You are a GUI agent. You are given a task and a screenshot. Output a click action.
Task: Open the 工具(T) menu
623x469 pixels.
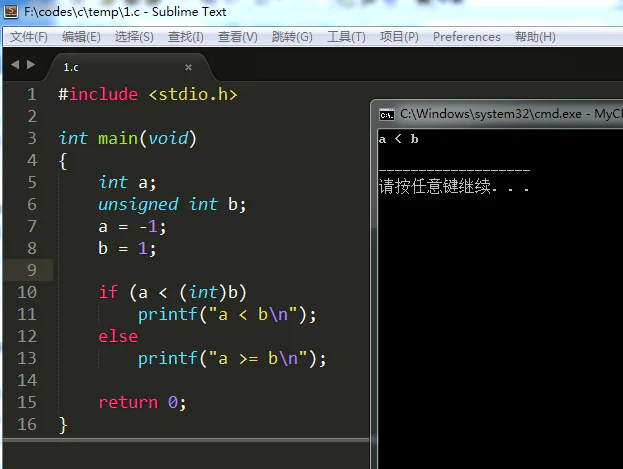(x=346, y=37)
